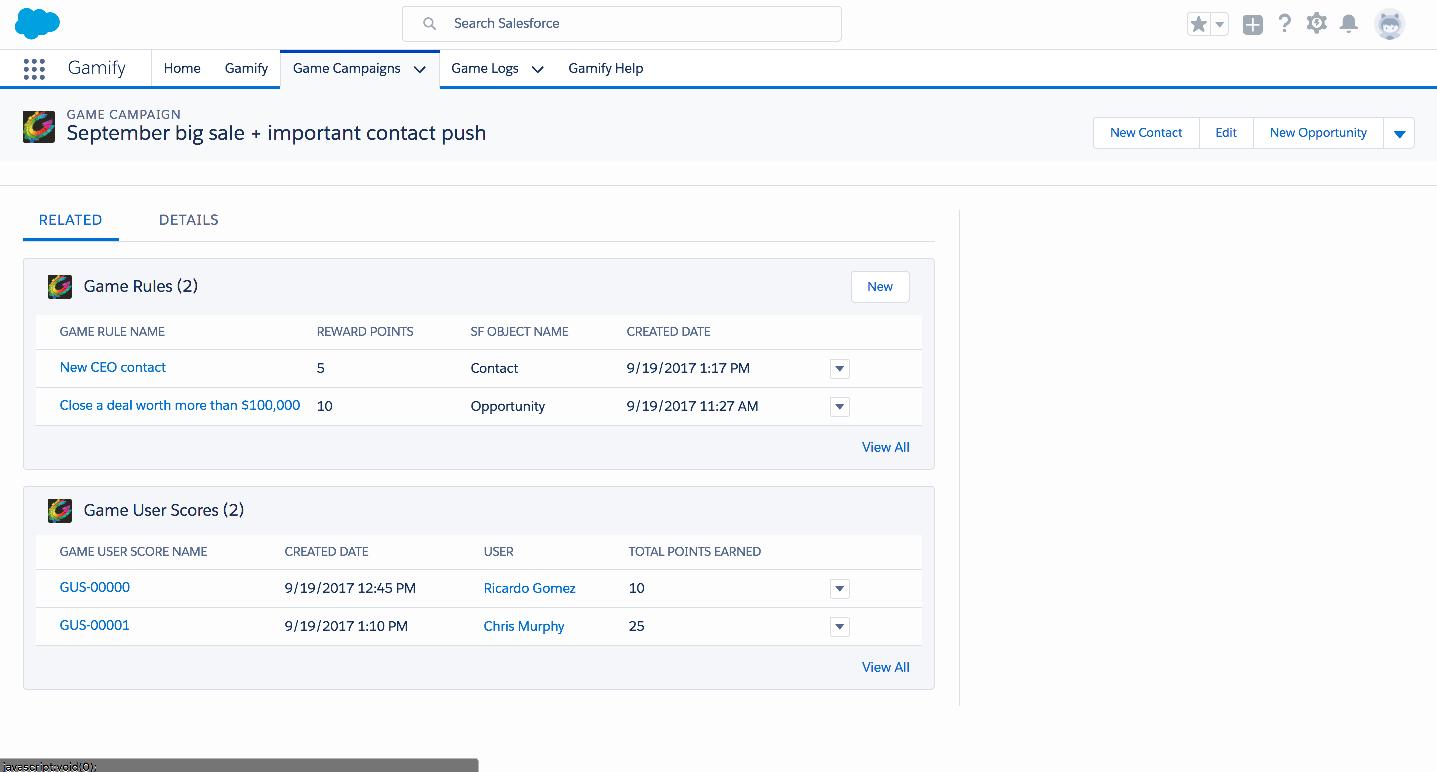Open the favorites list dropdown arrow
Image resolution: width=1437 pixels, height=772 pixels.
tap(1220, 25)
